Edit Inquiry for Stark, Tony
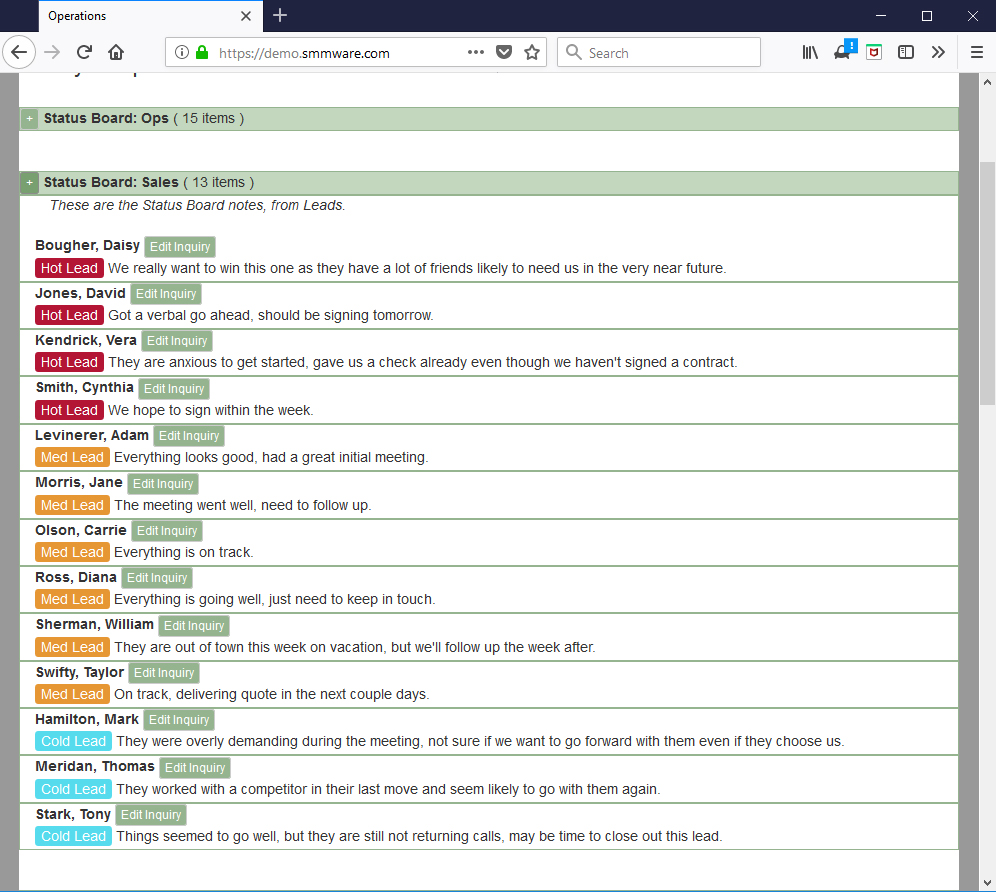The image size is (996, 892). (x=151, y=814)
